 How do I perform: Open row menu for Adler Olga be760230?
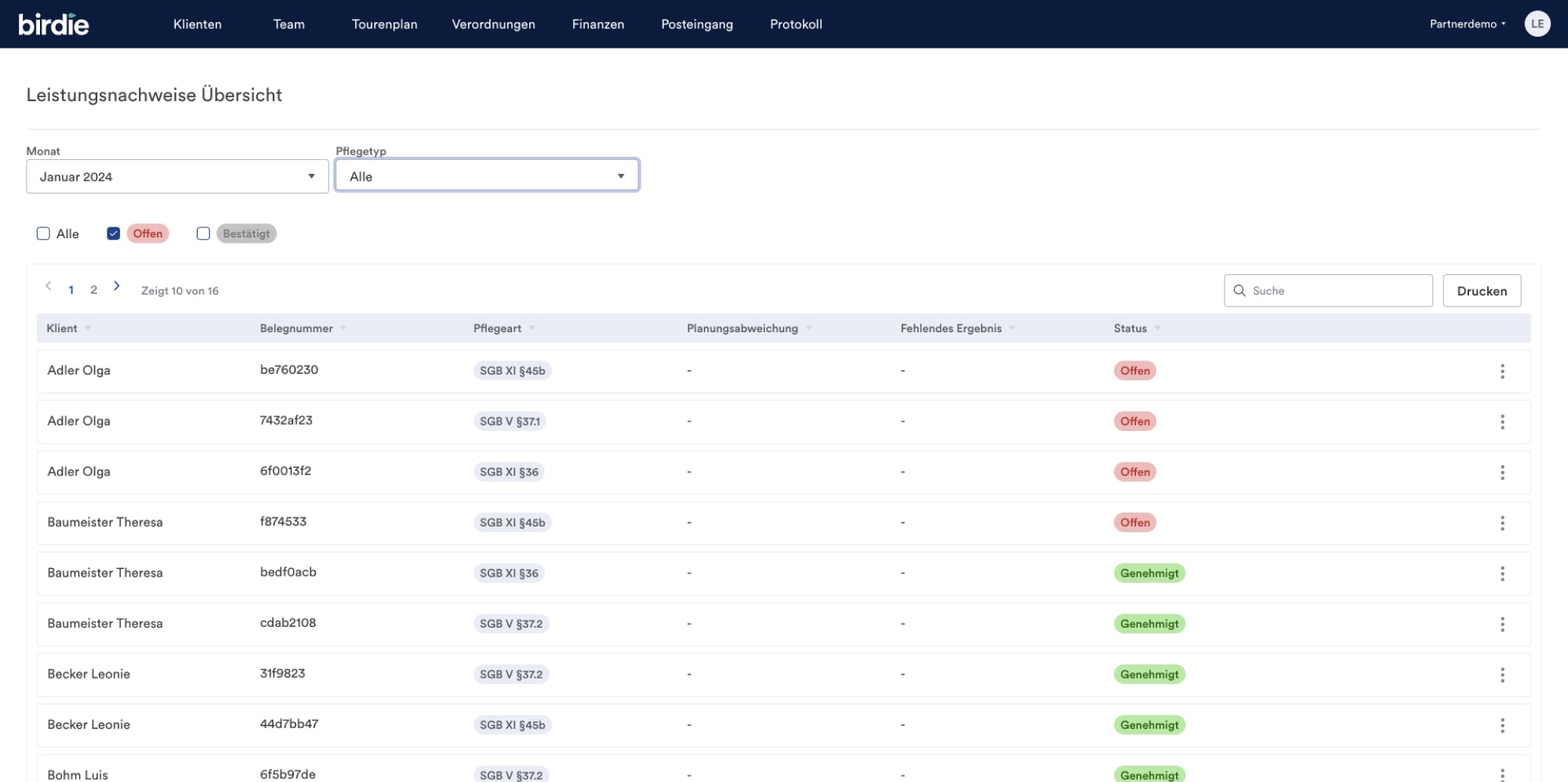pos(1501,371)
